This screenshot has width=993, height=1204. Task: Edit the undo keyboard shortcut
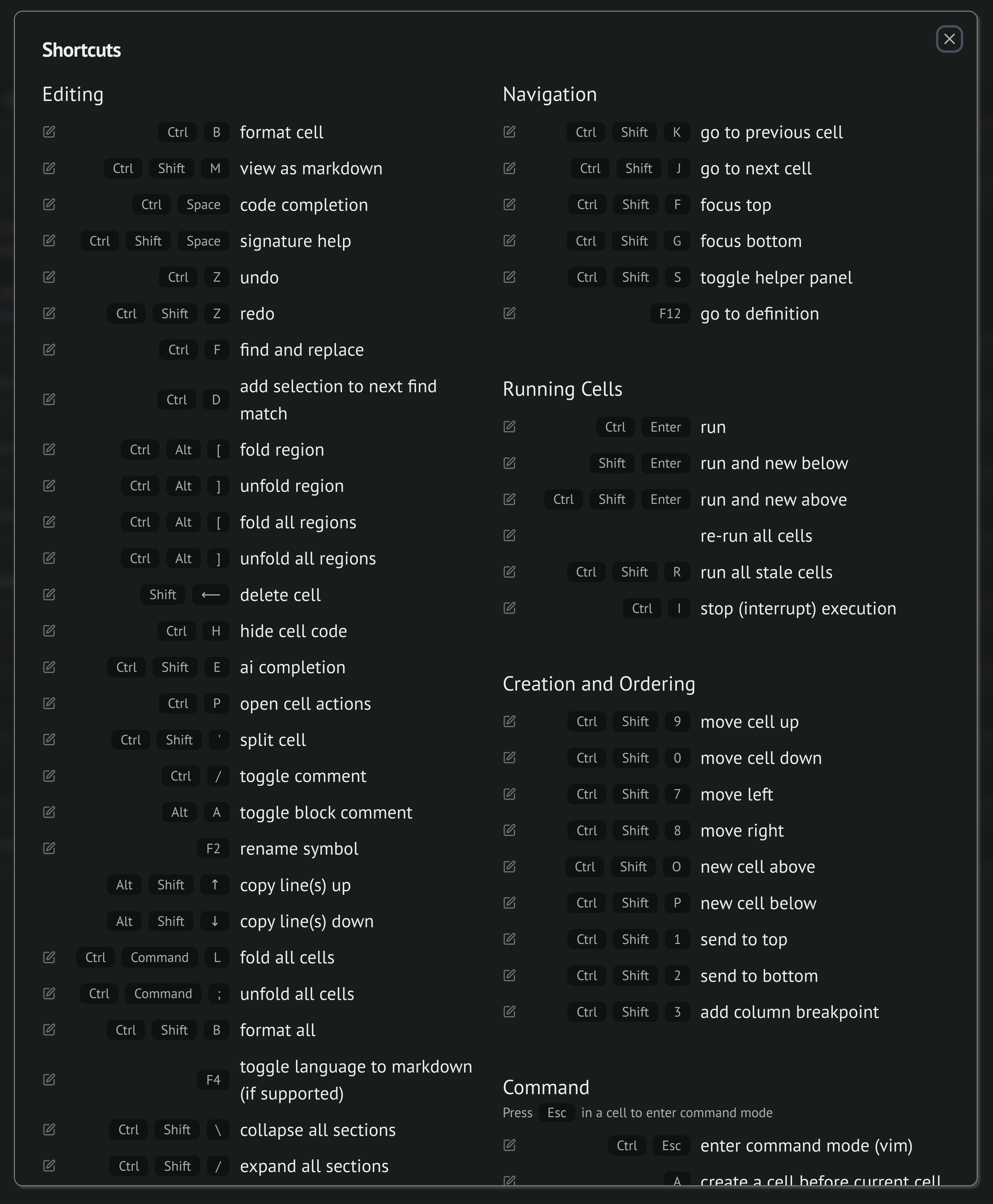pos(49,277)
